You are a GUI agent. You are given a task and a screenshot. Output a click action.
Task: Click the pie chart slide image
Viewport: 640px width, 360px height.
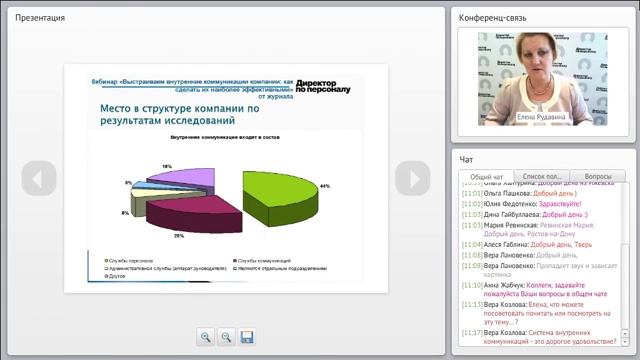coord(226,178)
